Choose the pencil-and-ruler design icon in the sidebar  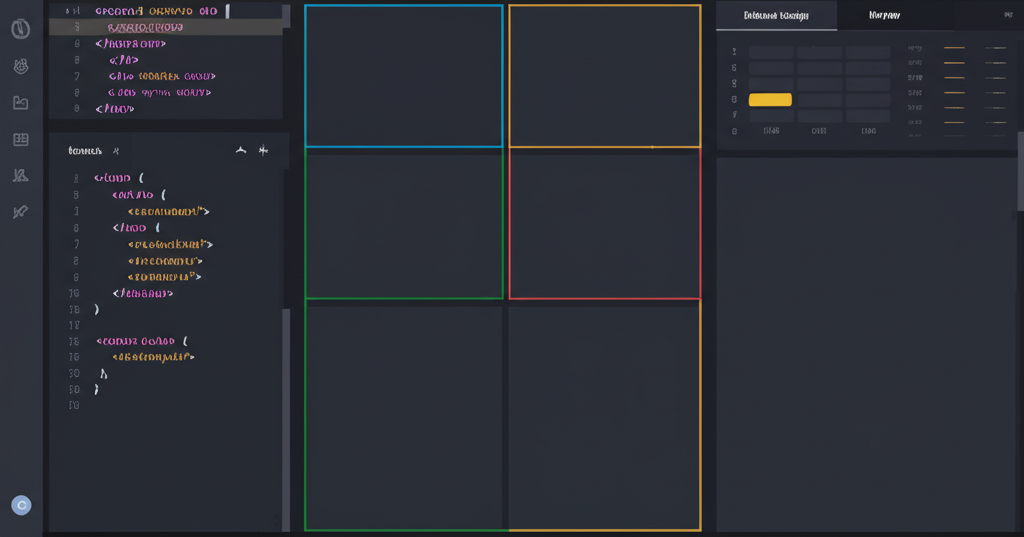point(20,176)
